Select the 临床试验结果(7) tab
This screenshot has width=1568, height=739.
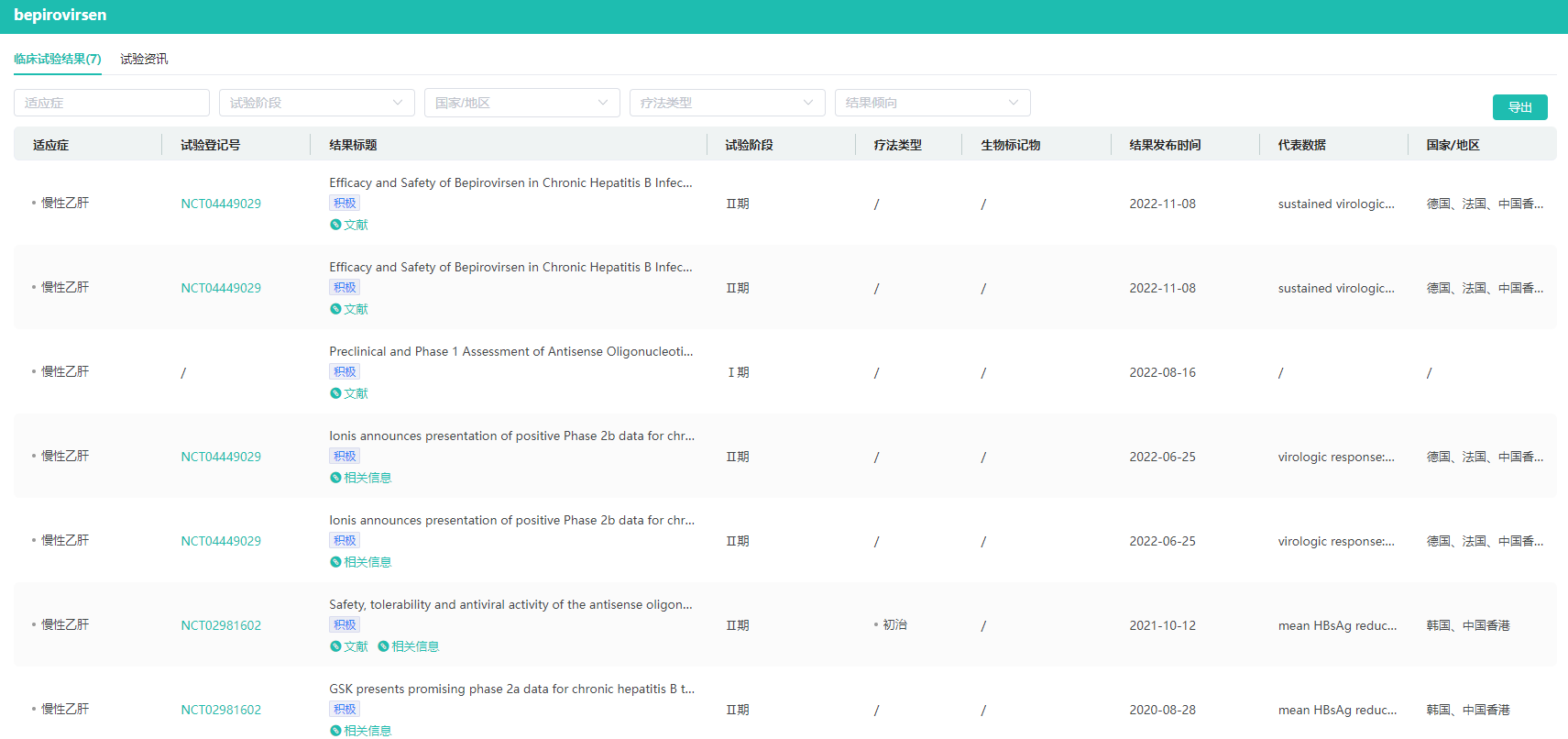pyautogui.click(x=57, y=59)
